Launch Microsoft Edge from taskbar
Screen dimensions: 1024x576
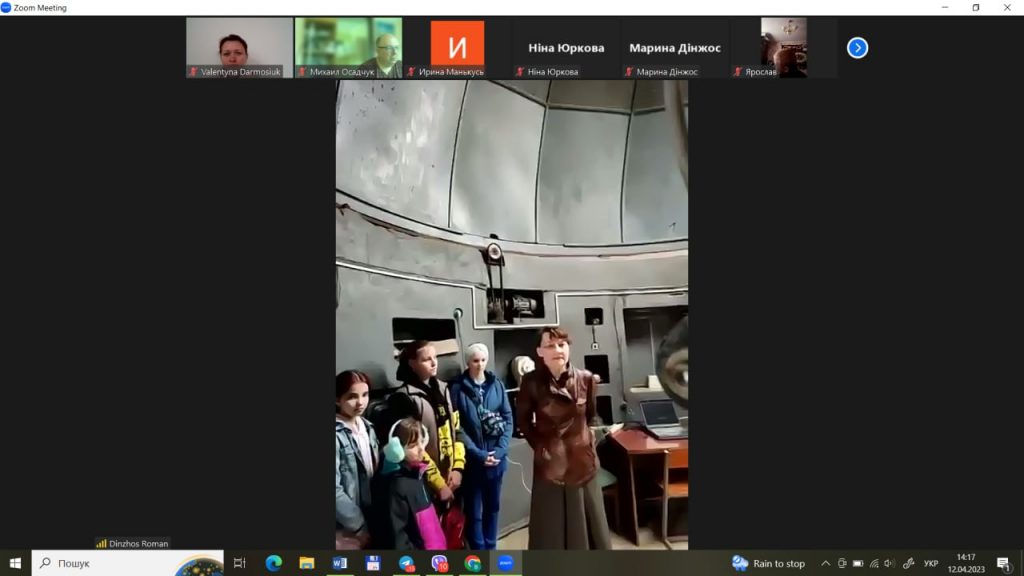click(273, 563)
